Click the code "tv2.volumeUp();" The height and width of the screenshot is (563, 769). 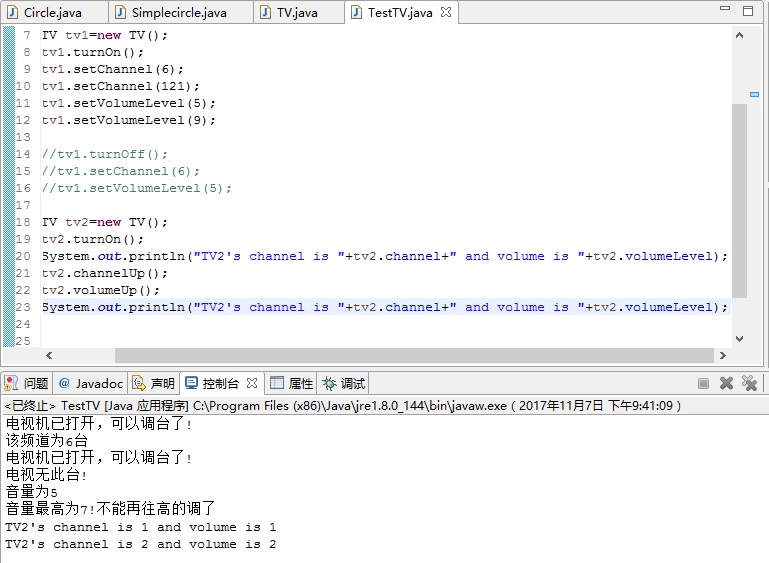click(101, 290)
